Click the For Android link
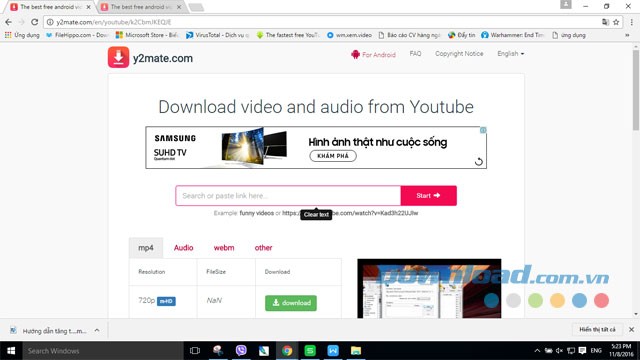Viewport: 640px width, 360px height. click(x=373, y=54)
